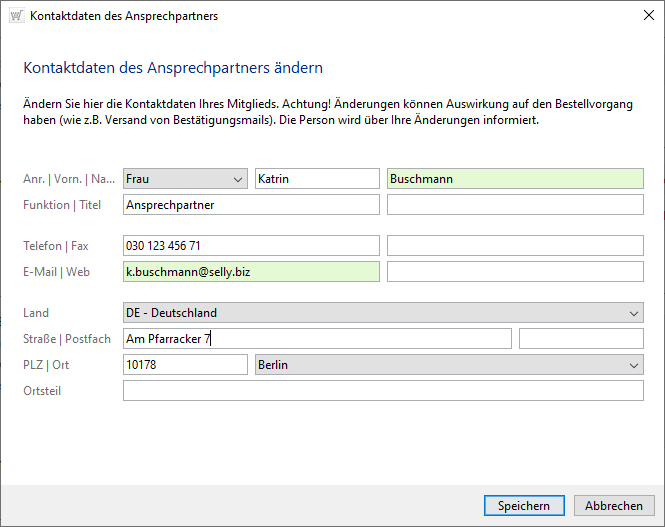Click the dialog title bar text
The image size is (665, 527).
click(124, 16)
